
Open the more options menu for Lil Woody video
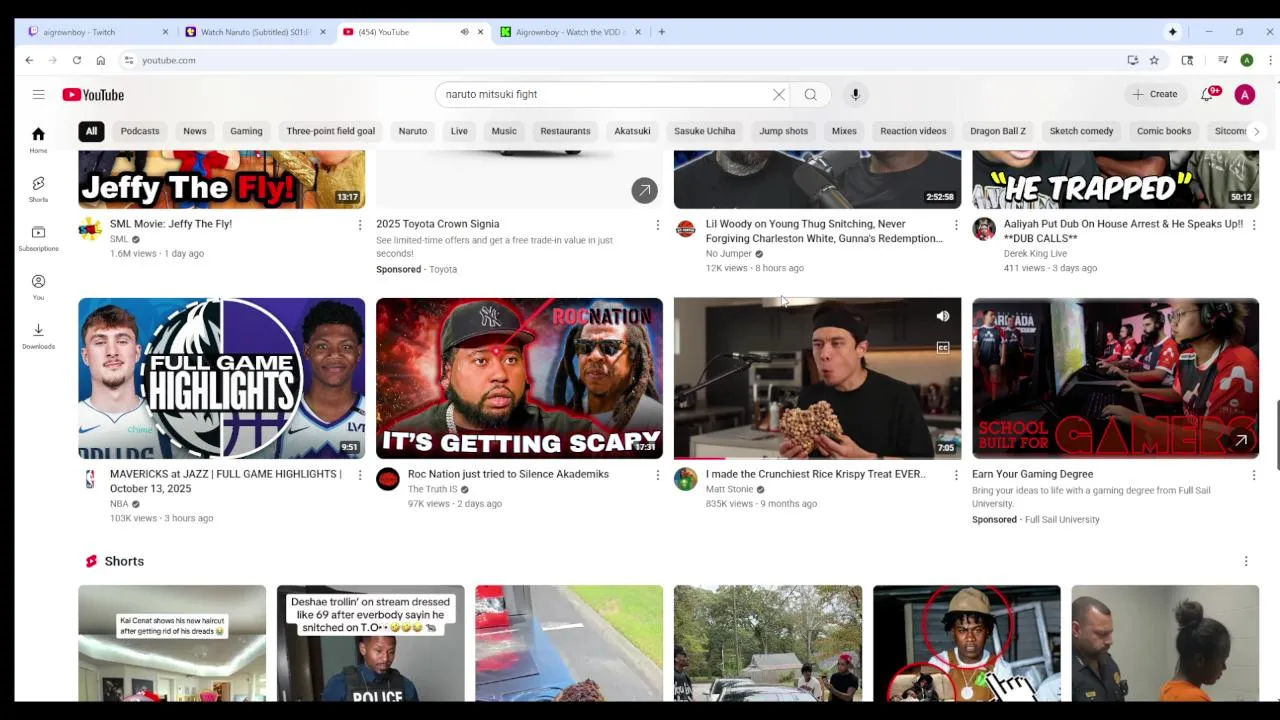(956, 225)
